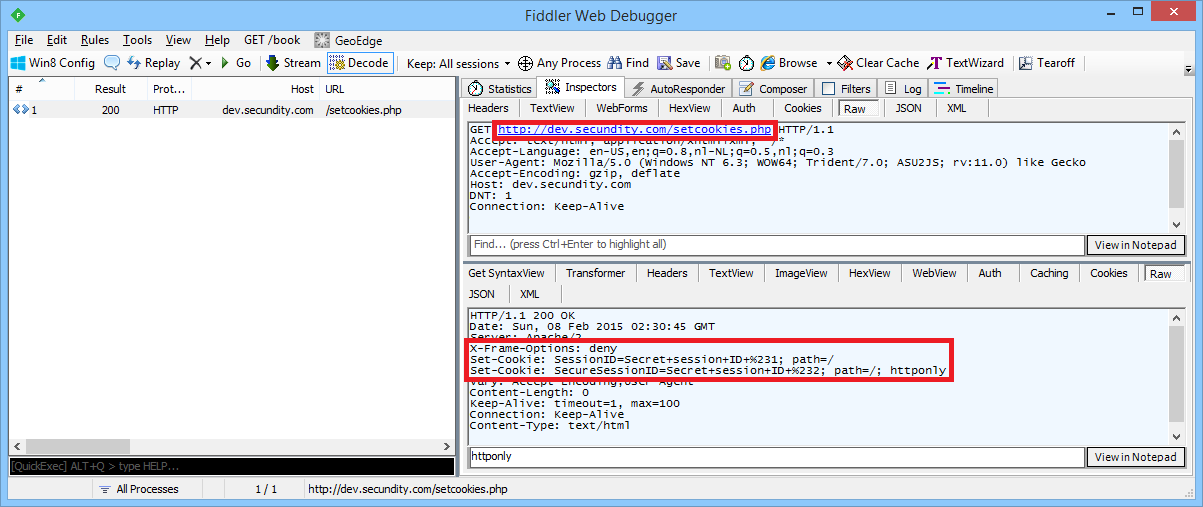This screenshot has height=507, width=1203.
Task: Select the response Get SyntaxView tab
Action: click(x=506, y=273)
